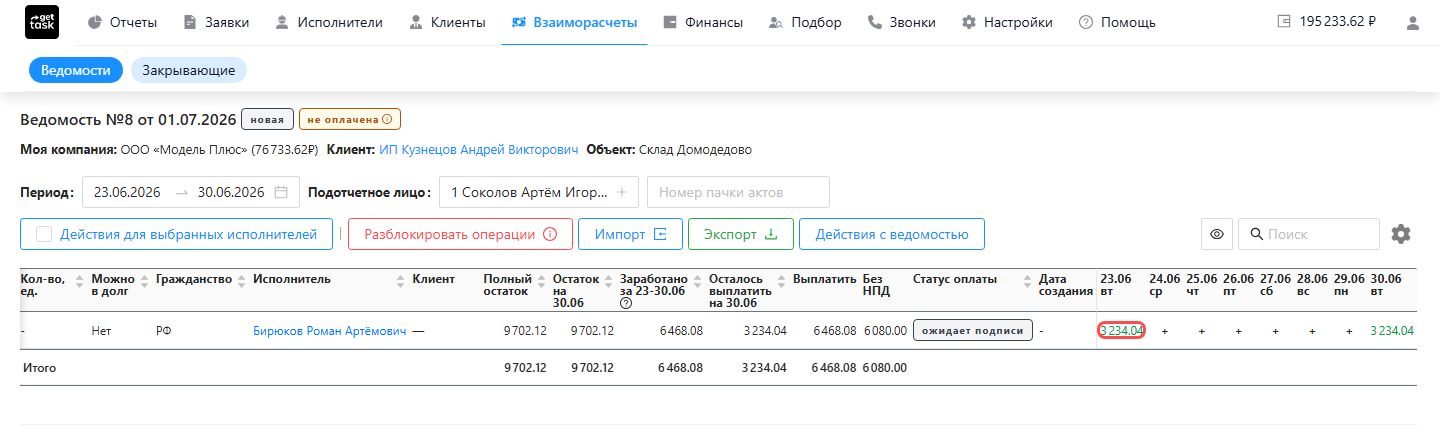Click the help icon under Заработано column

click(626, 304)
